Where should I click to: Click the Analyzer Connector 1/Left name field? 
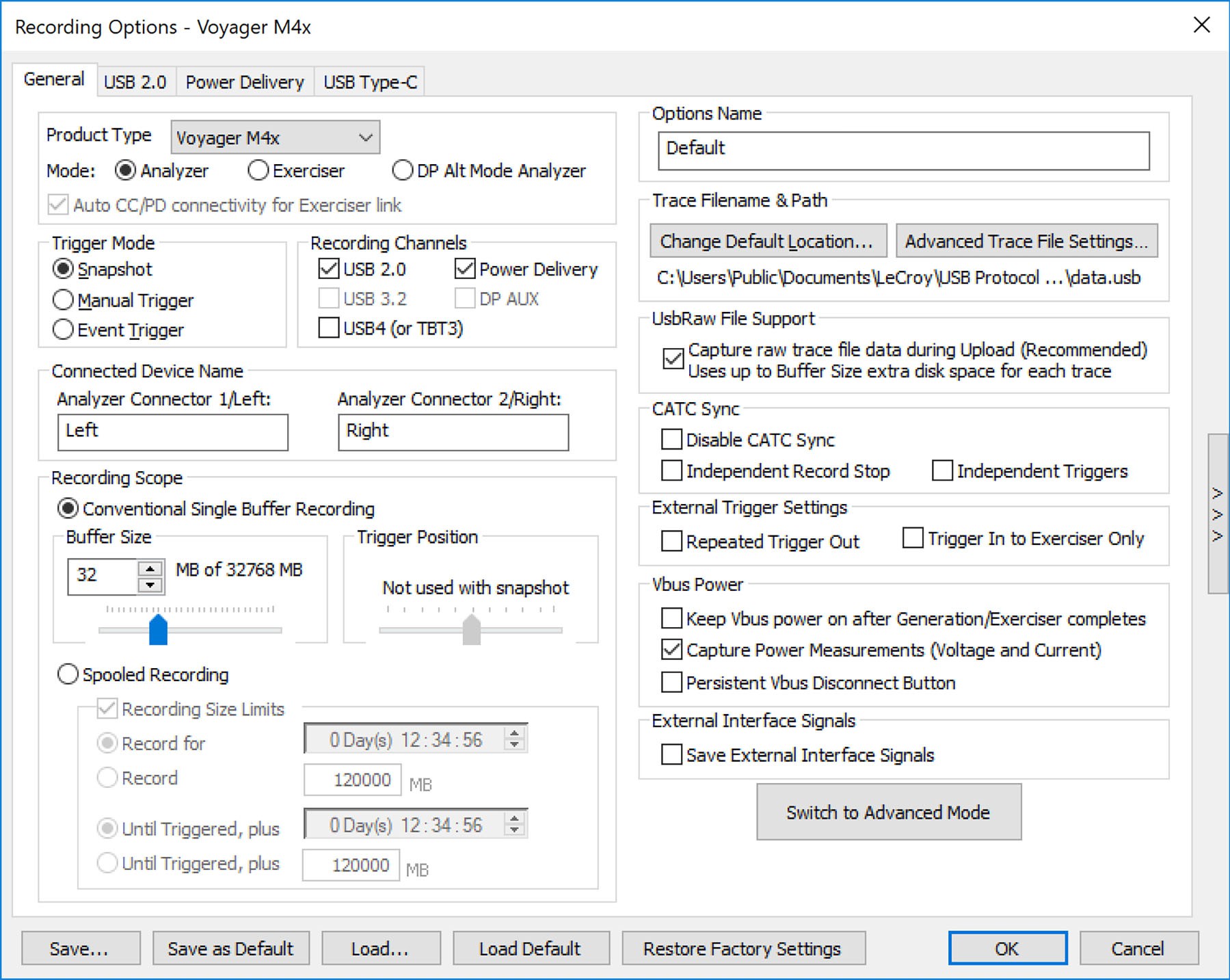[x=172, y=432]
